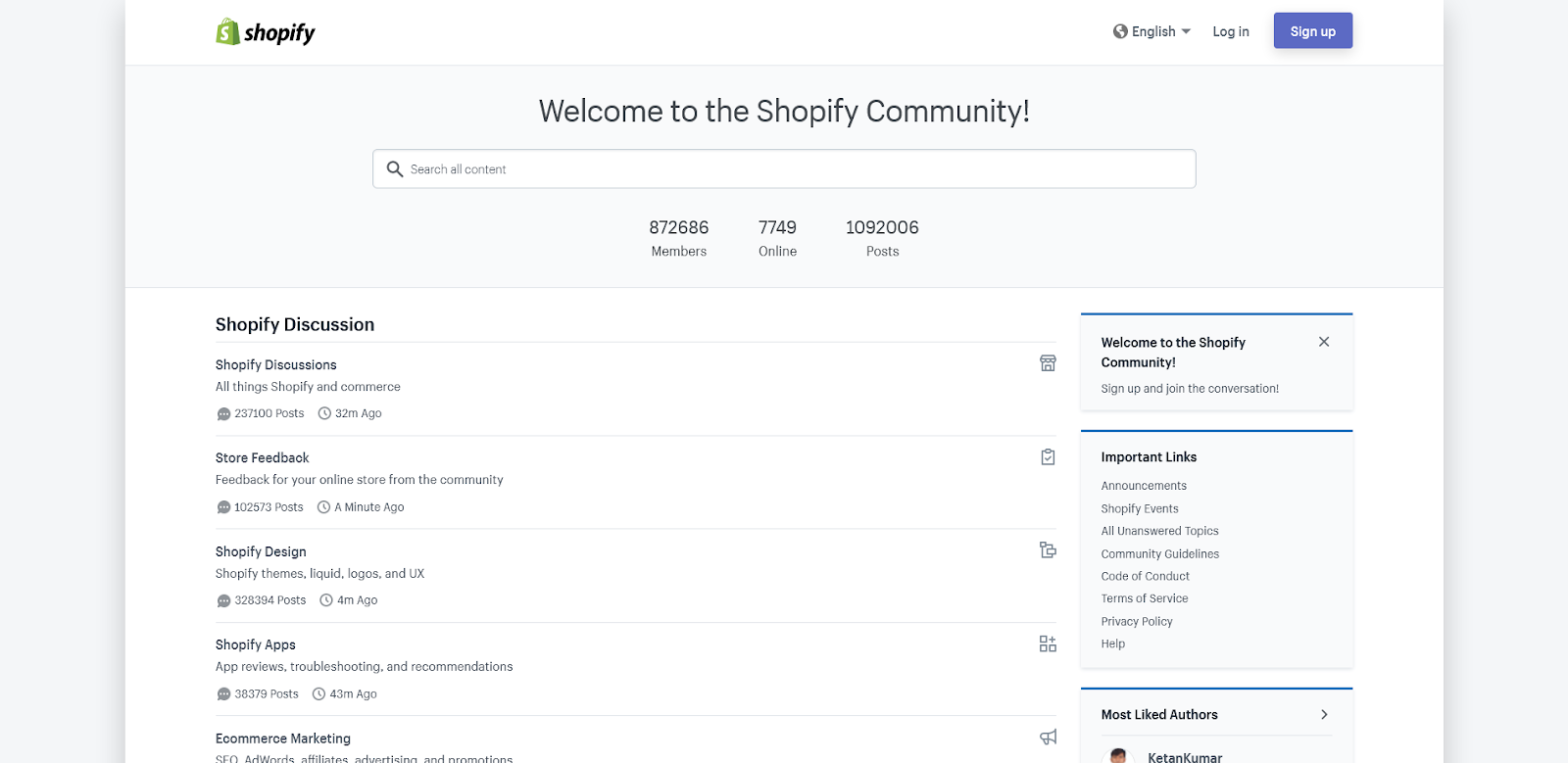Viewport: 1568px width, 763px height.
Task: Click the globe language icon
Action: coord(1120,31)
